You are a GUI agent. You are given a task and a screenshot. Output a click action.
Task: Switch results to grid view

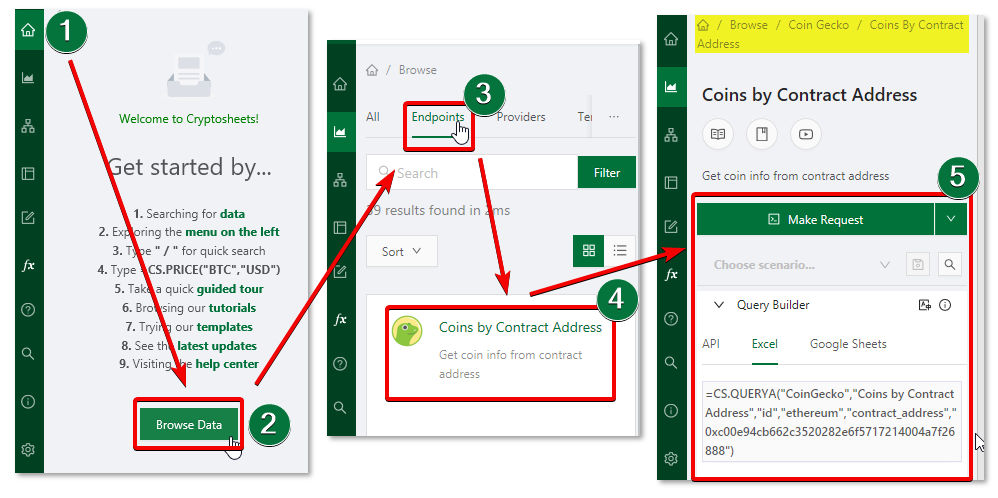click(589, 250)
